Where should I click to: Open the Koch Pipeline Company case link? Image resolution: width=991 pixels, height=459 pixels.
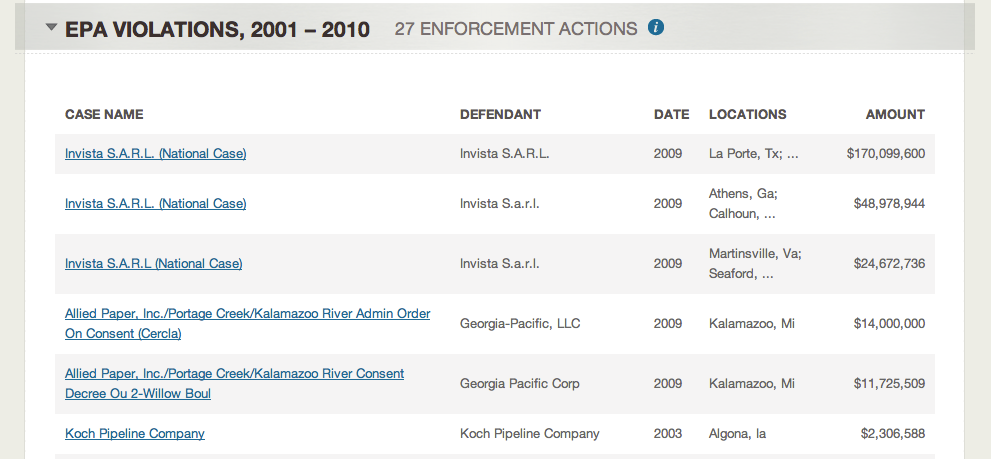pyautogui.click(x=135, y=434)
